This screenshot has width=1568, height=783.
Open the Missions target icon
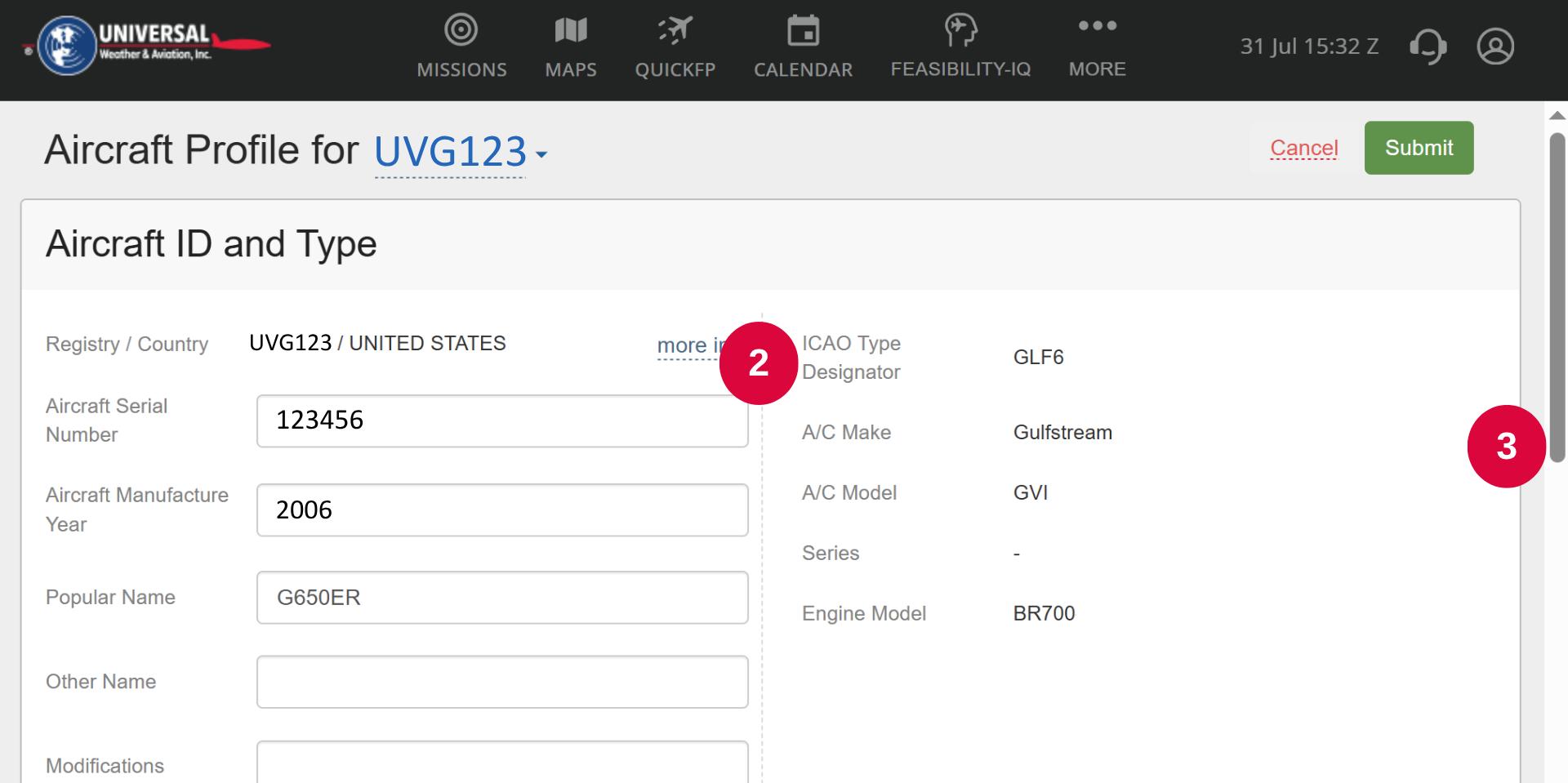pyautogui.click(x=461, y=30)
